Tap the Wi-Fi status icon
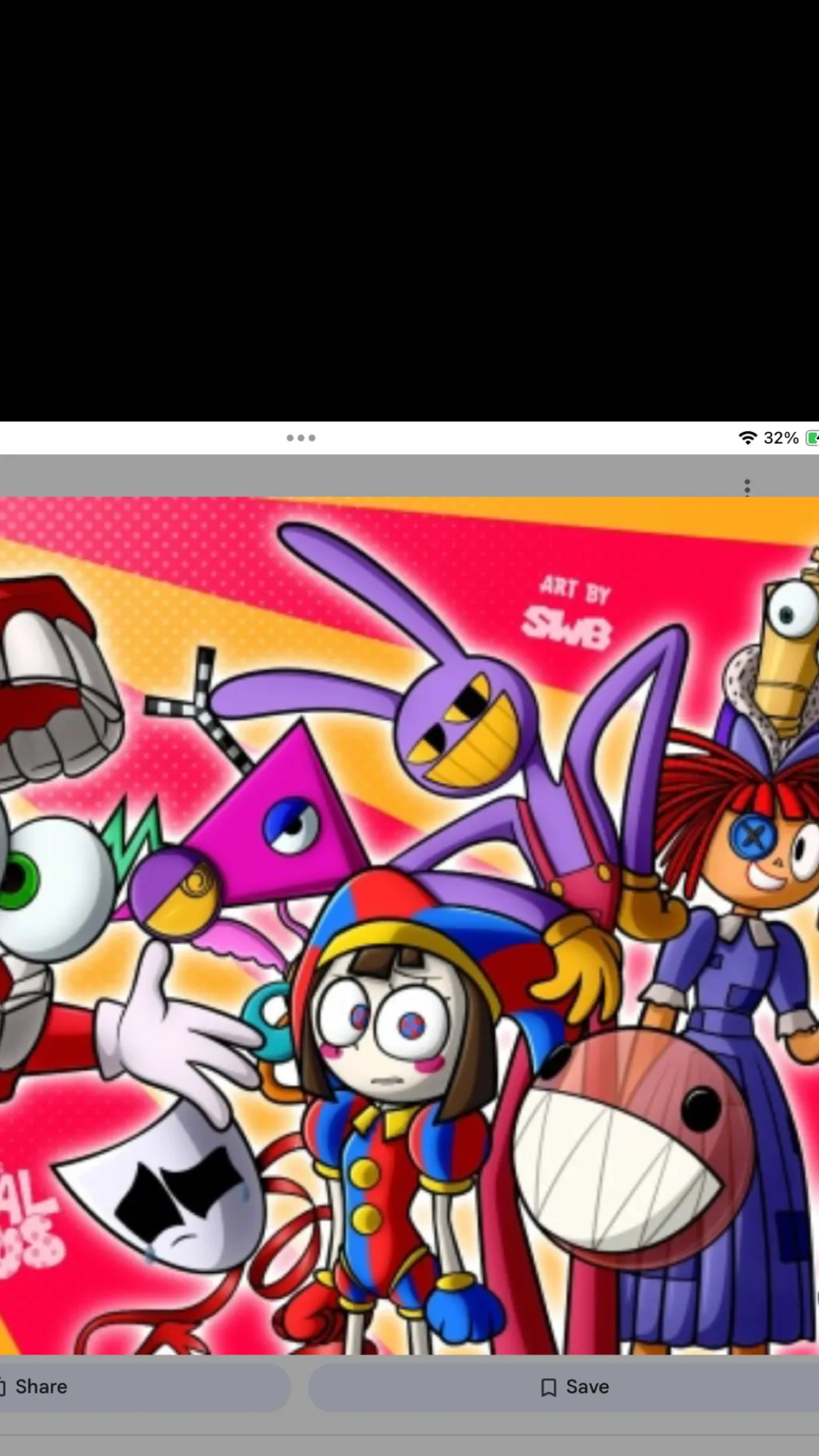The image size is (819, 1456). [x=748, y=437]
